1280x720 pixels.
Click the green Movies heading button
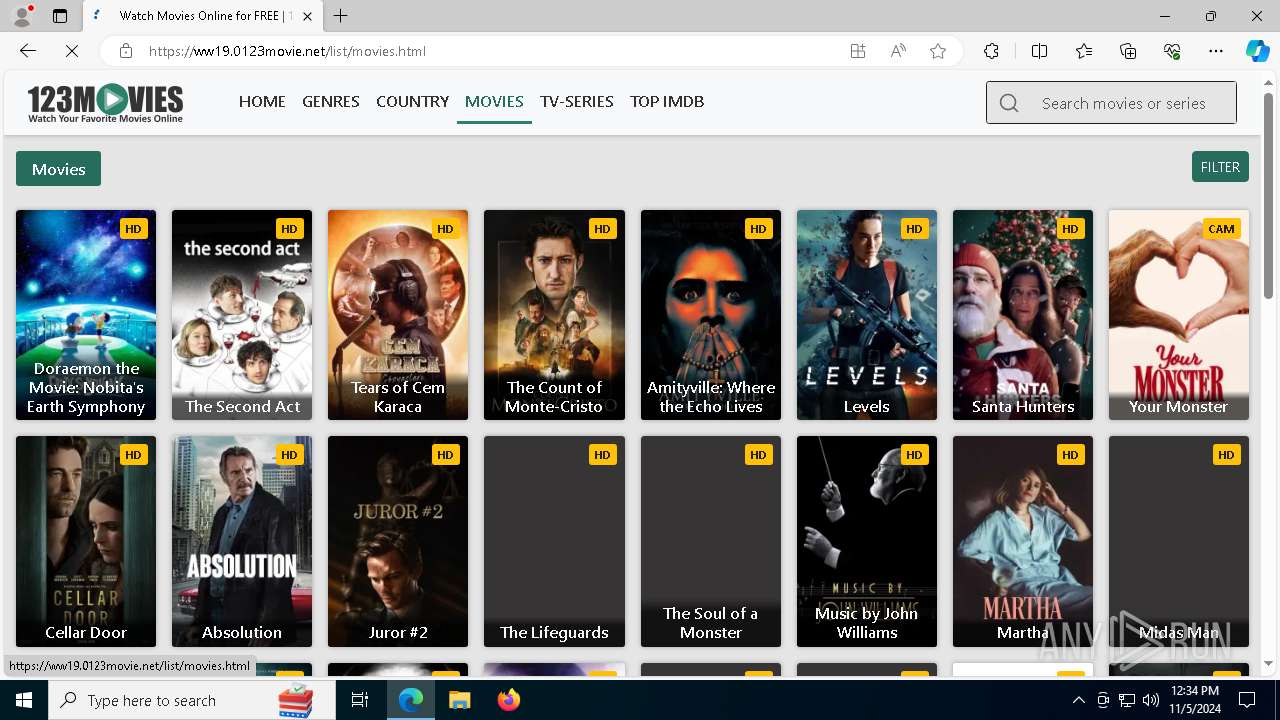(x=58, y=169)
